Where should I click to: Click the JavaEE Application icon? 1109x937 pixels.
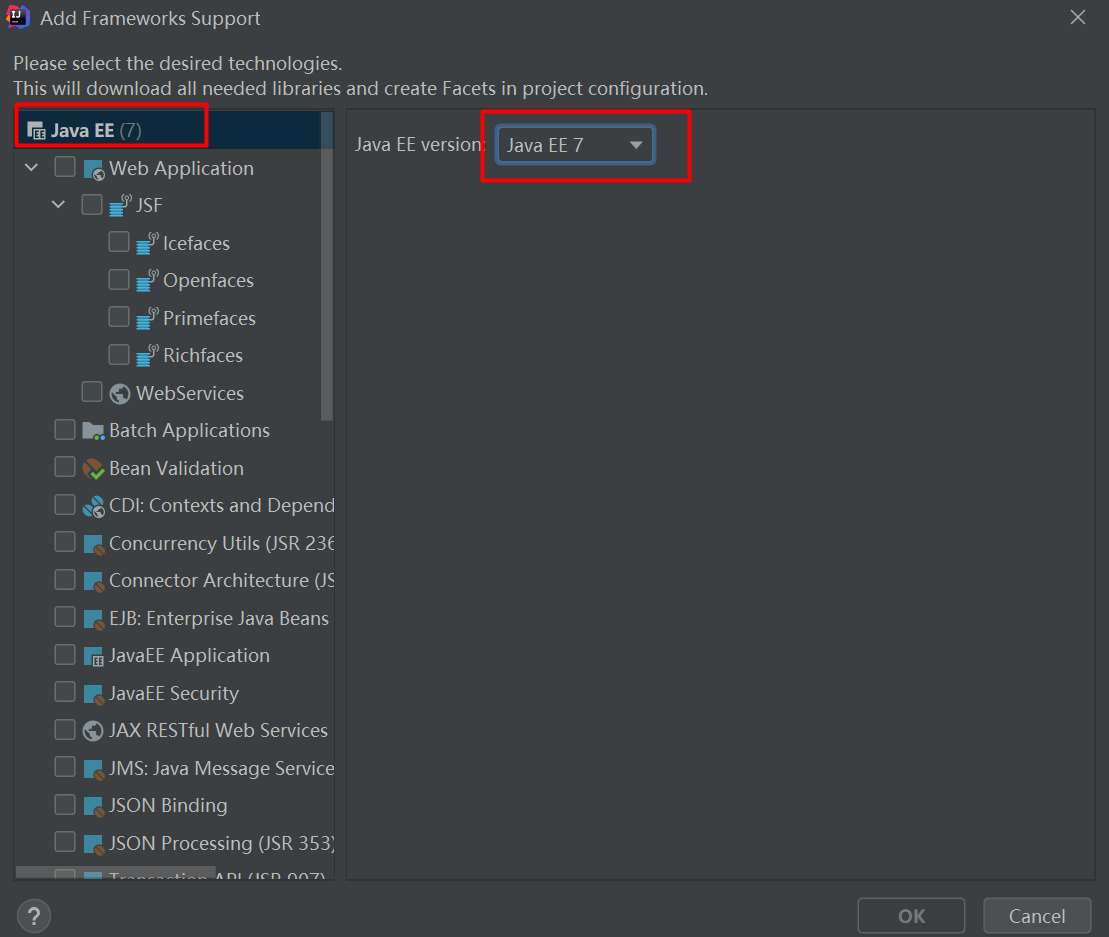[94, 656]
